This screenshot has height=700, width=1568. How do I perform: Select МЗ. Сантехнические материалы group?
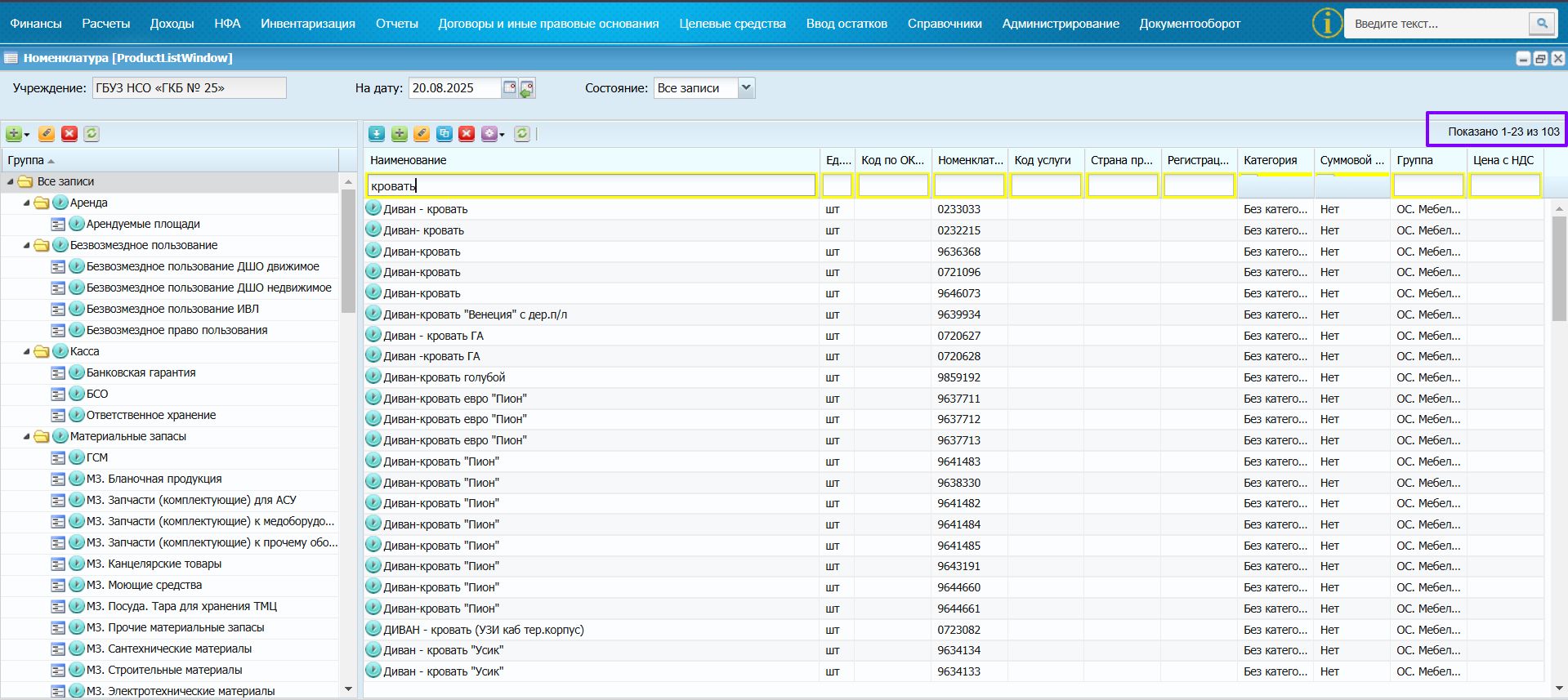(169, 649)
